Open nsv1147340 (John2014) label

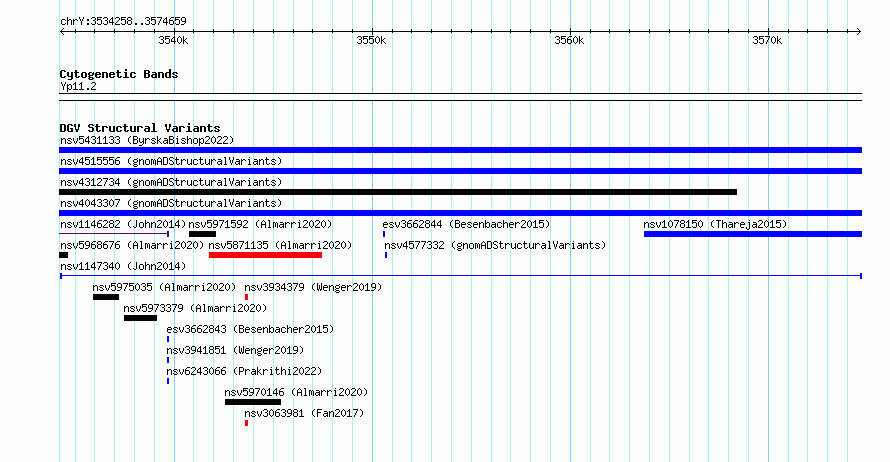123,266
